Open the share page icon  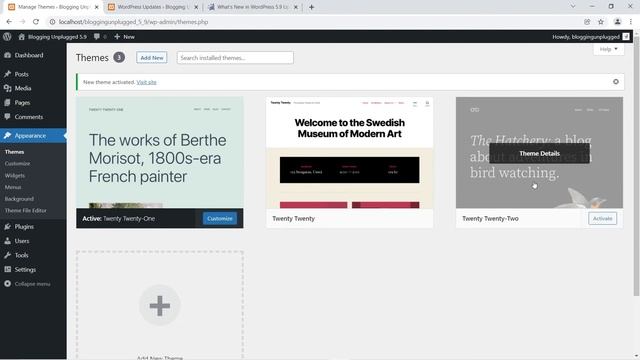point(587,22)
